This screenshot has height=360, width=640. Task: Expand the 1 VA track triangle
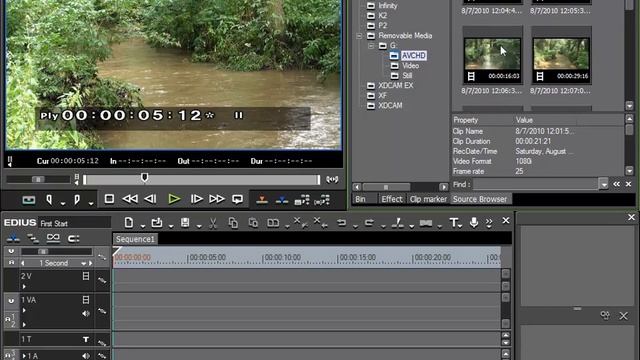point(24,310)
